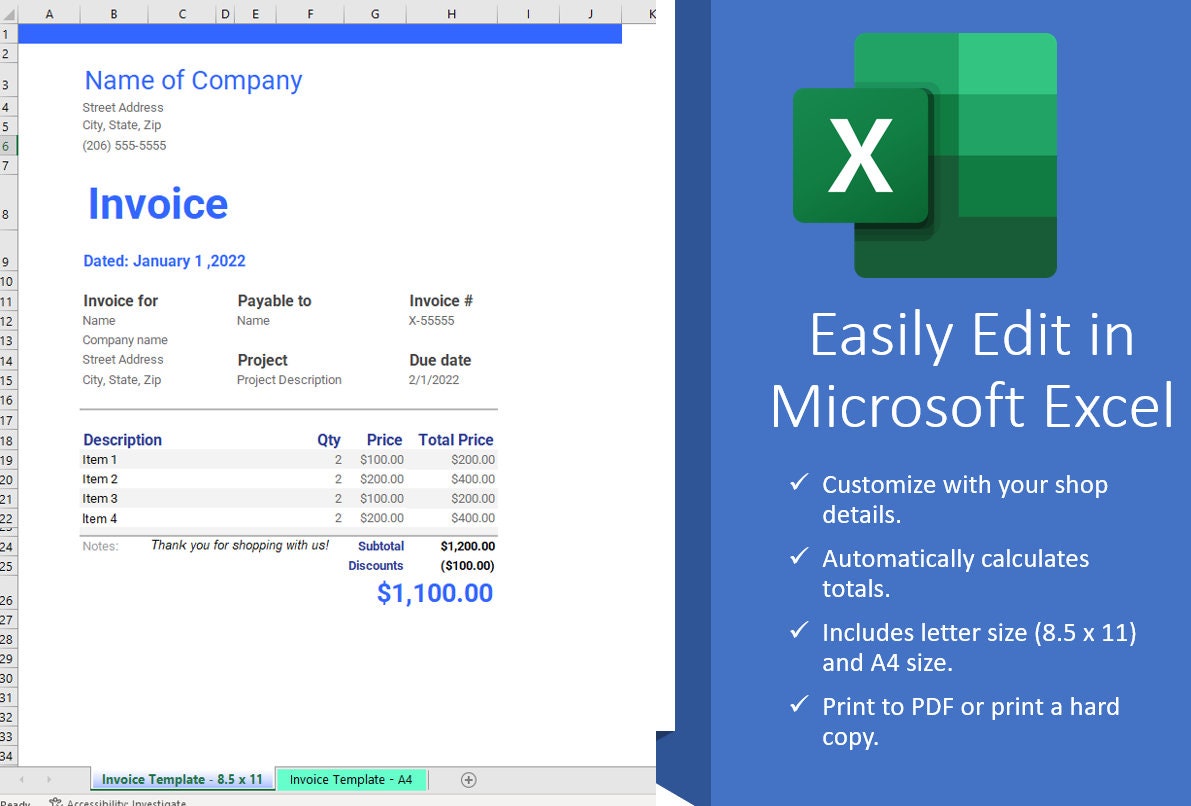
Task: Navigate to next sheet arrow
Action: [x=49, y=780]
